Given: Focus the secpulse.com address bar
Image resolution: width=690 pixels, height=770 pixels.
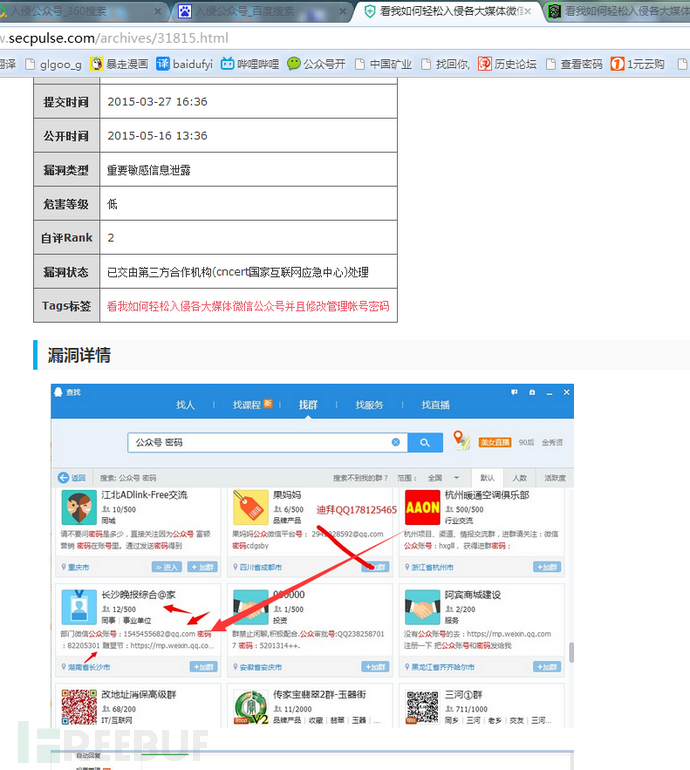Looking at the screenshot, I should click(344, 38).
